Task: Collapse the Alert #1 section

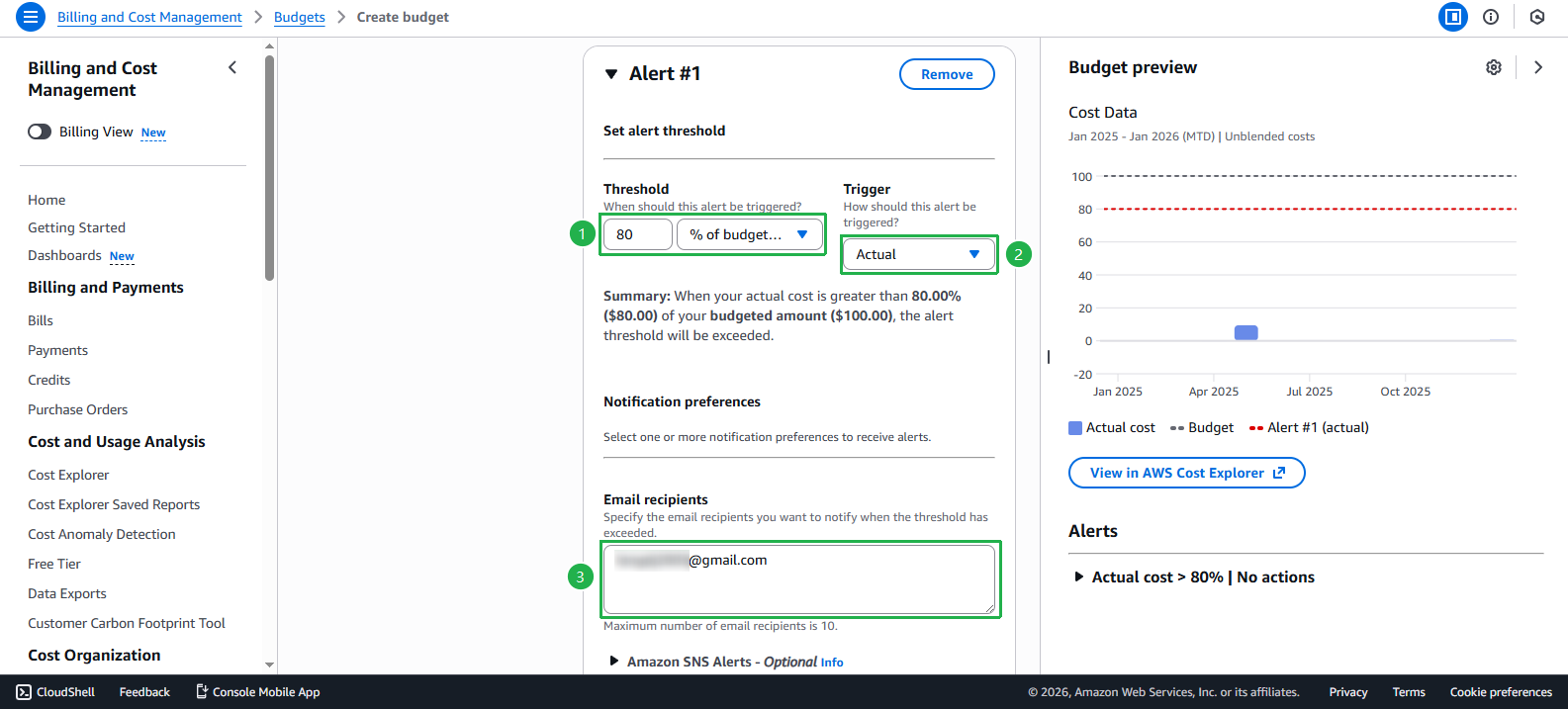Action: point(611,74)
